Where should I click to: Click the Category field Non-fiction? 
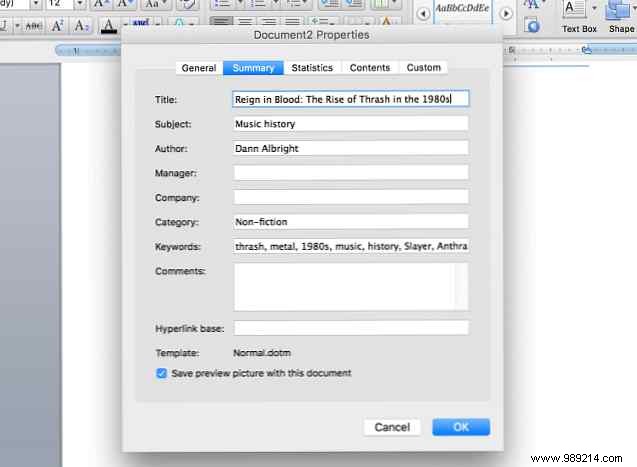tap(351, 222)
